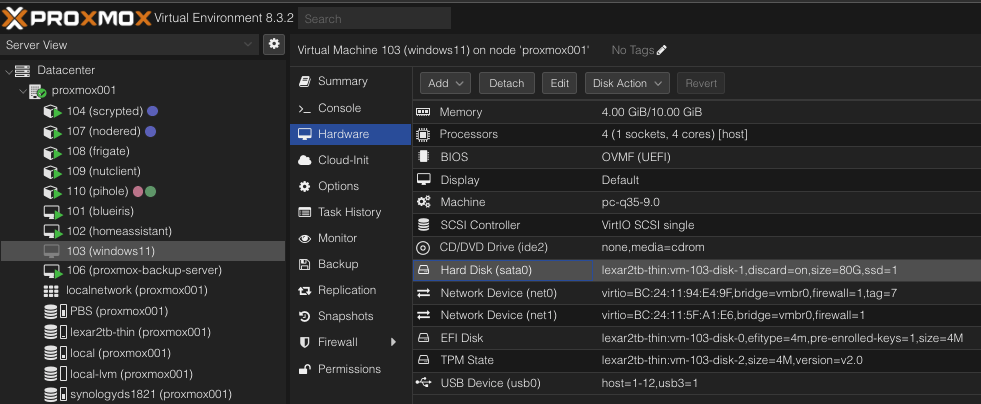Click the pink tag dot on 110 (pihole)
Screen dimensions: 981x404
tap(139, 191)
